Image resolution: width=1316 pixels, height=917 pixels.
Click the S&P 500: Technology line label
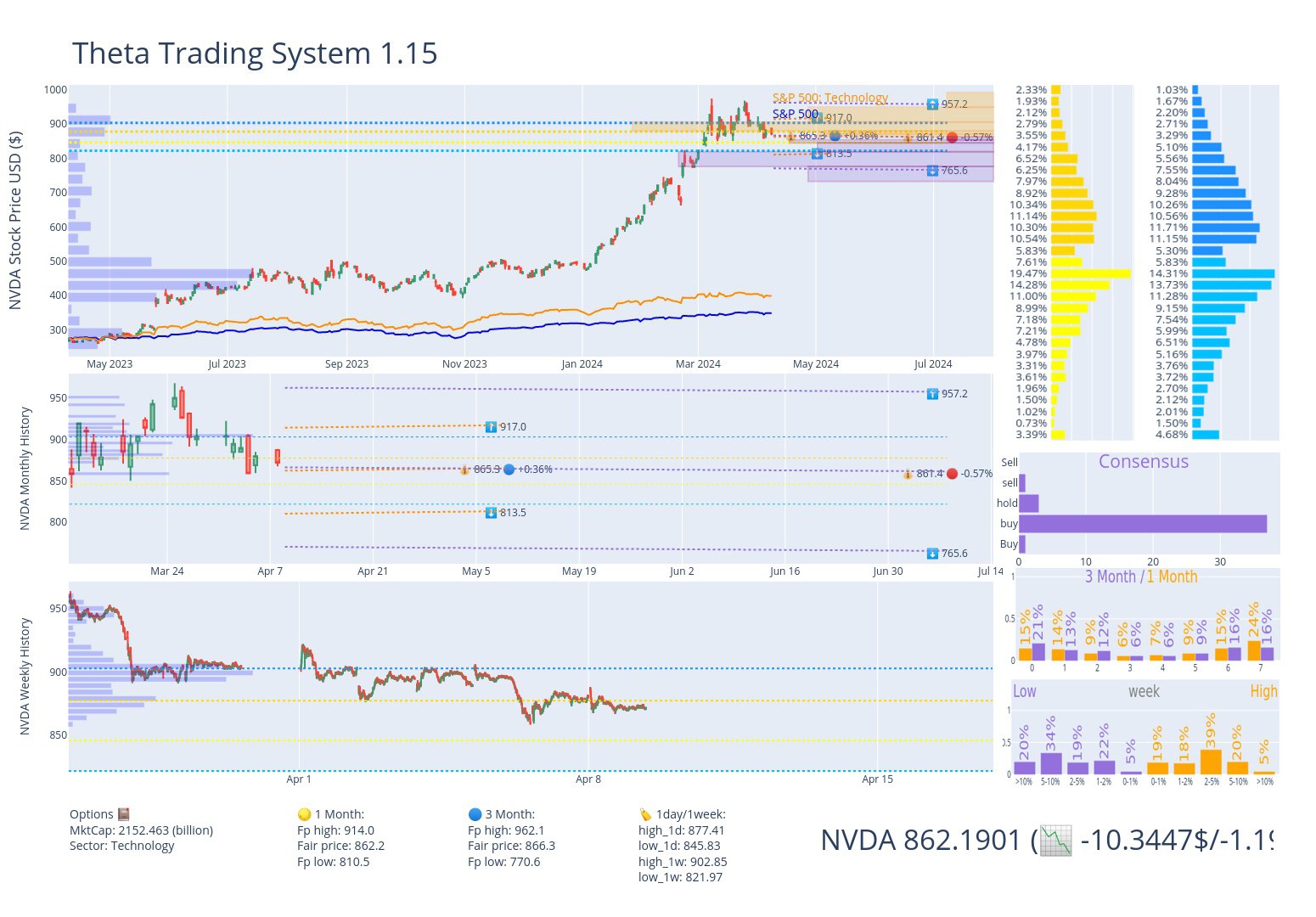point(830,98)
